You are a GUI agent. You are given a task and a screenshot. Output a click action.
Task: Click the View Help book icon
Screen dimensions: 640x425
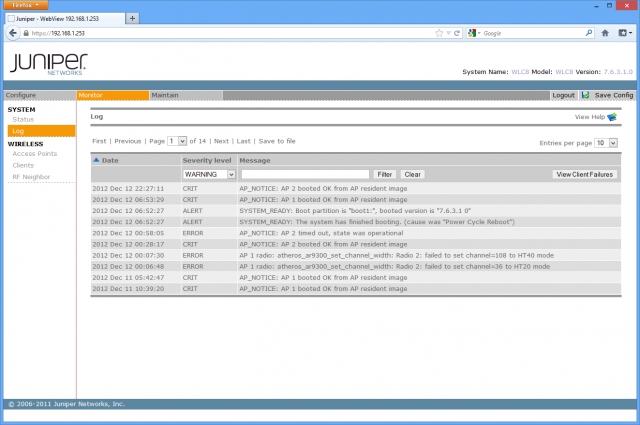612,117
